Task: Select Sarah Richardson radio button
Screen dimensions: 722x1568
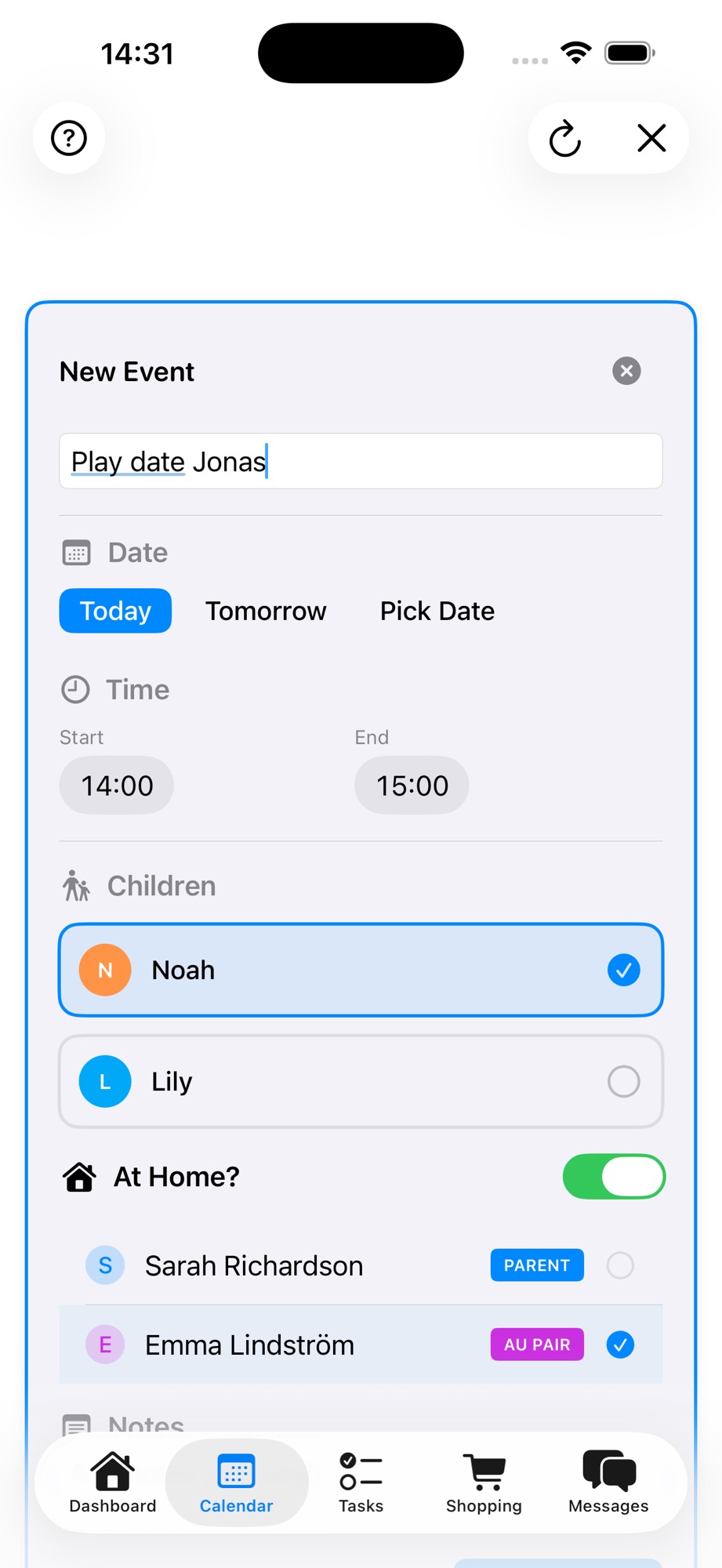Action: [620, 1265]
